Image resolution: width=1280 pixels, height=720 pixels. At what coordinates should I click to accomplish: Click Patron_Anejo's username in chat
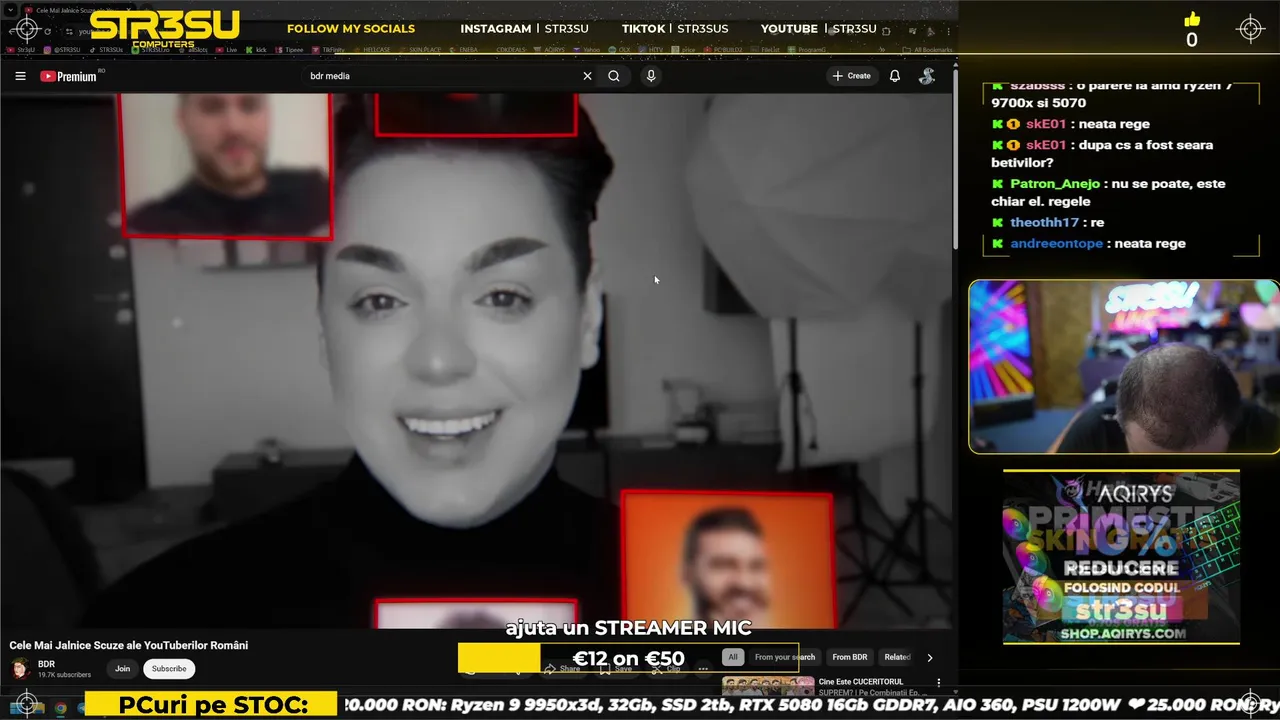(x=1054, y=184)
